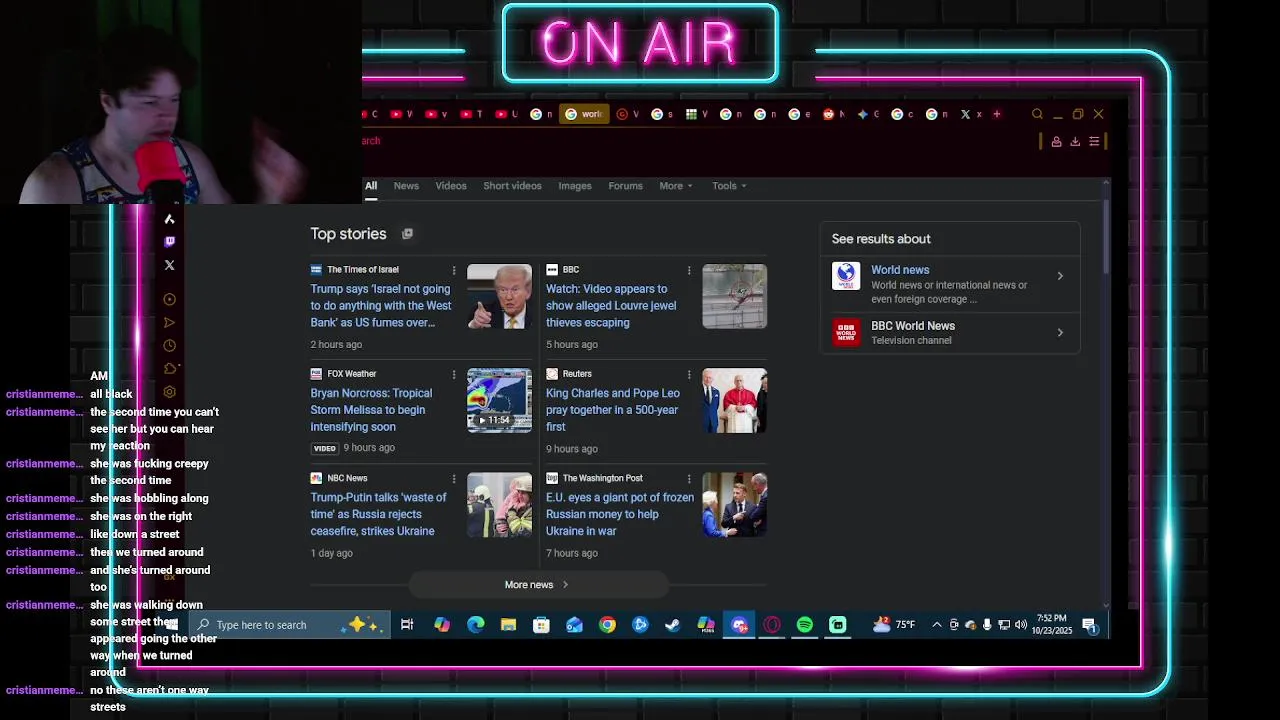Open the notification center icon
Image resolution: width=1280 pixels, height=720 pixels.
click(x=1089, y=625)
